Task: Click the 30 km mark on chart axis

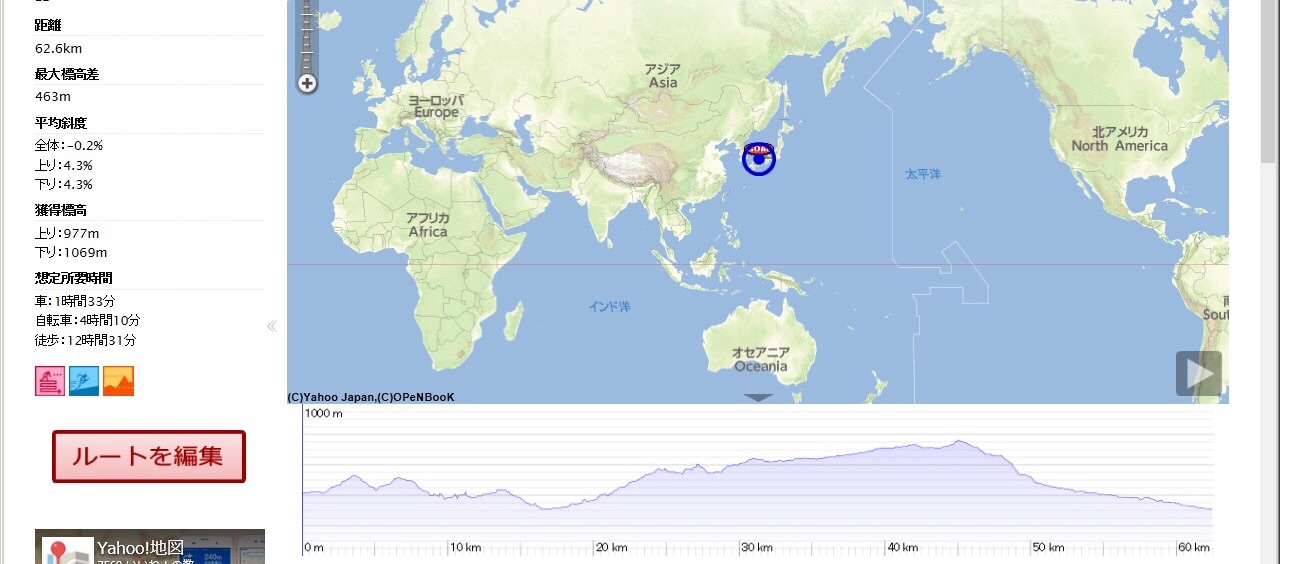Action: point(756,548)
